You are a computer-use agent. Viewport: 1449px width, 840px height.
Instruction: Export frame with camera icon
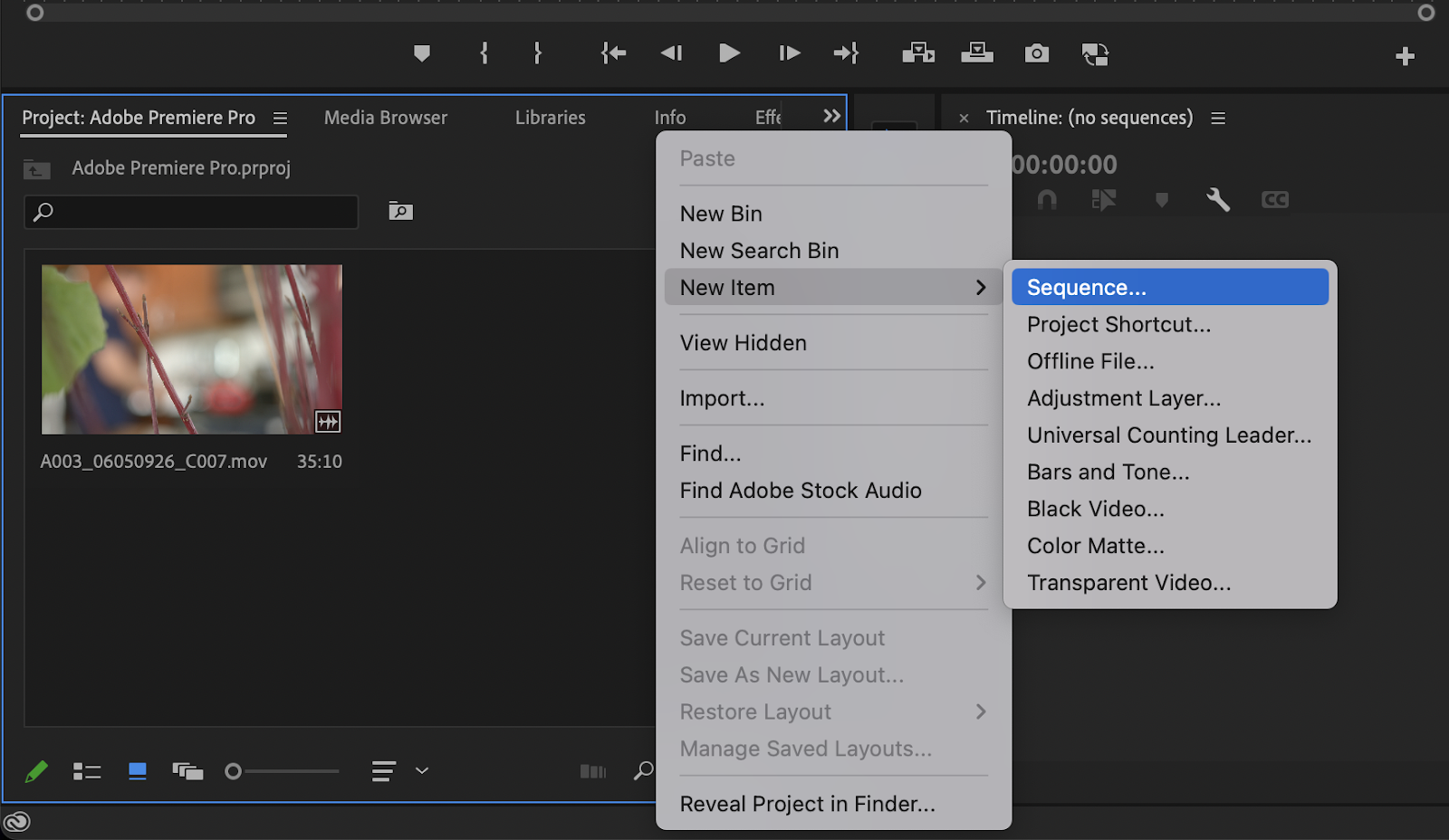coord(1037,53)
